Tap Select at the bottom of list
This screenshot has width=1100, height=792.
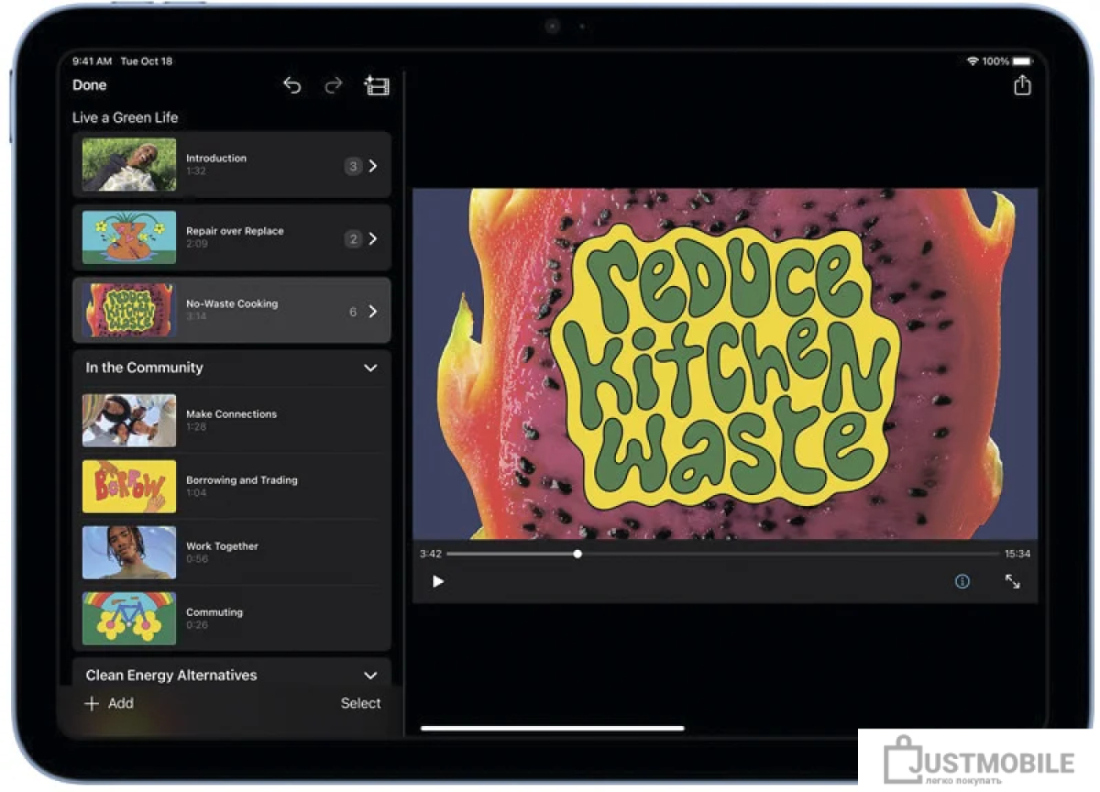point(361,703)
